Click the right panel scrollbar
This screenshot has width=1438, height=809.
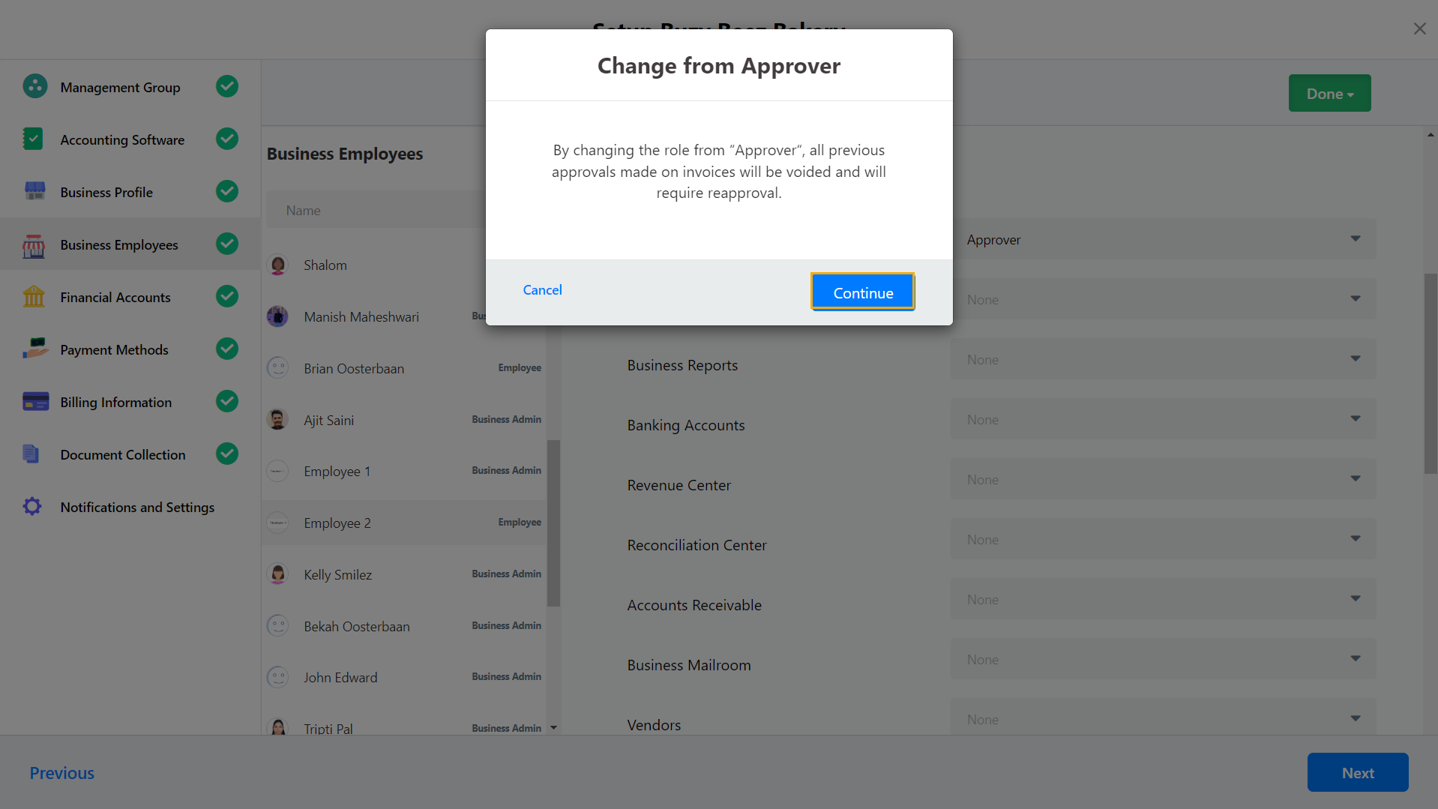coord(1432,370)
